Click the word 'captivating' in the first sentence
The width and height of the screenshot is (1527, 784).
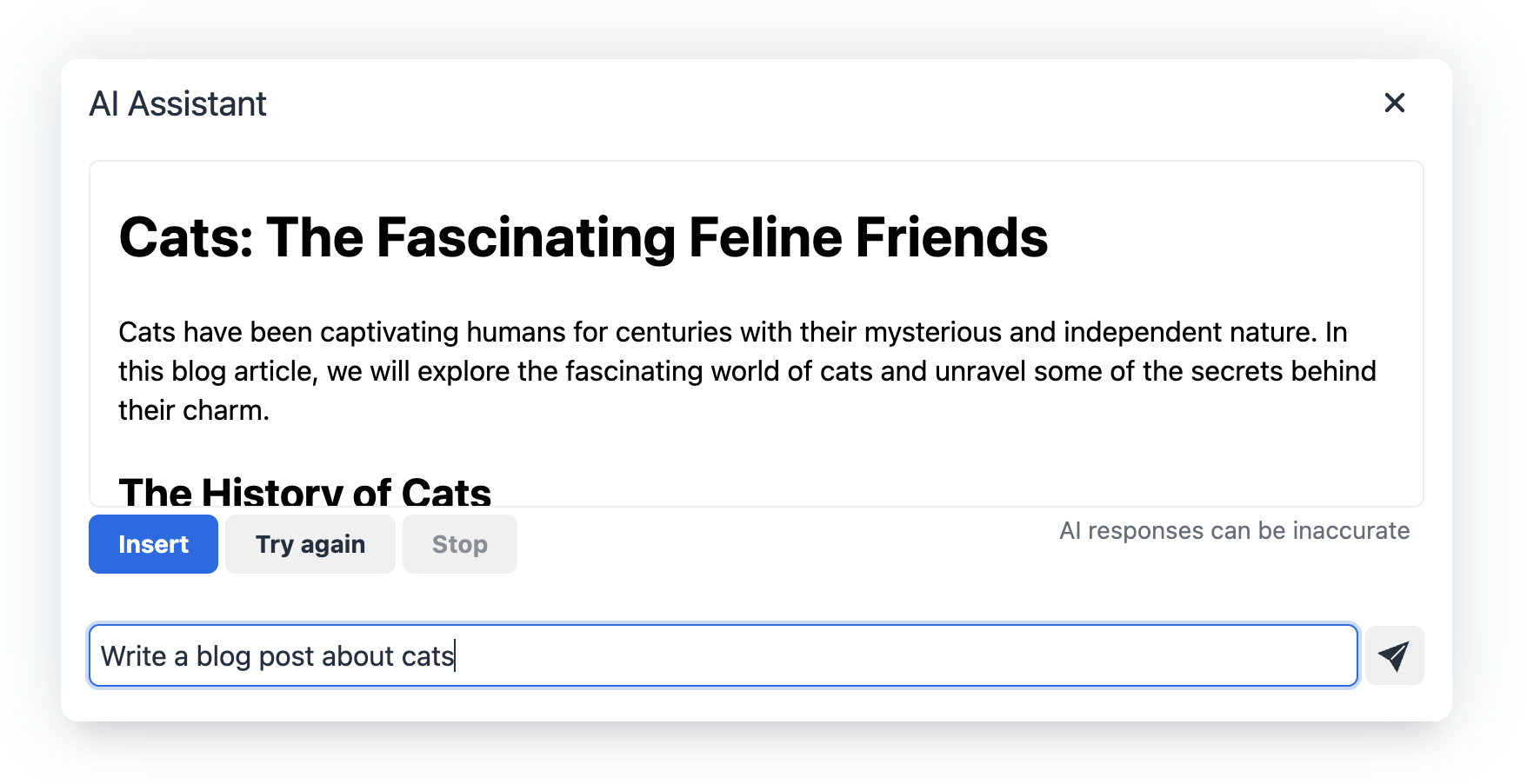pos(389,332)
